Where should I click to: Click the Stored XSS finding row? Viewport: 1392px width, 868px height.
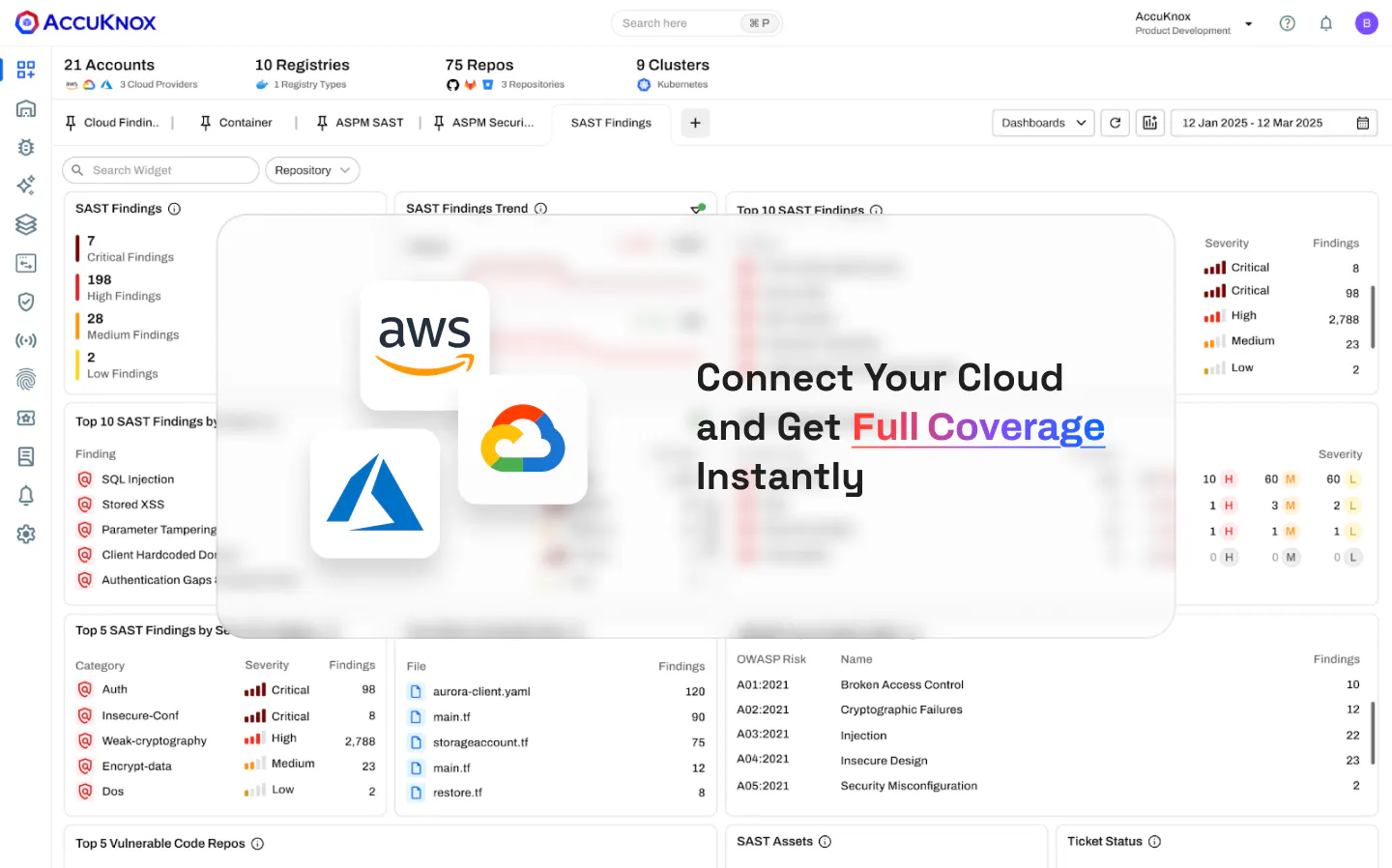coord(133,505)
